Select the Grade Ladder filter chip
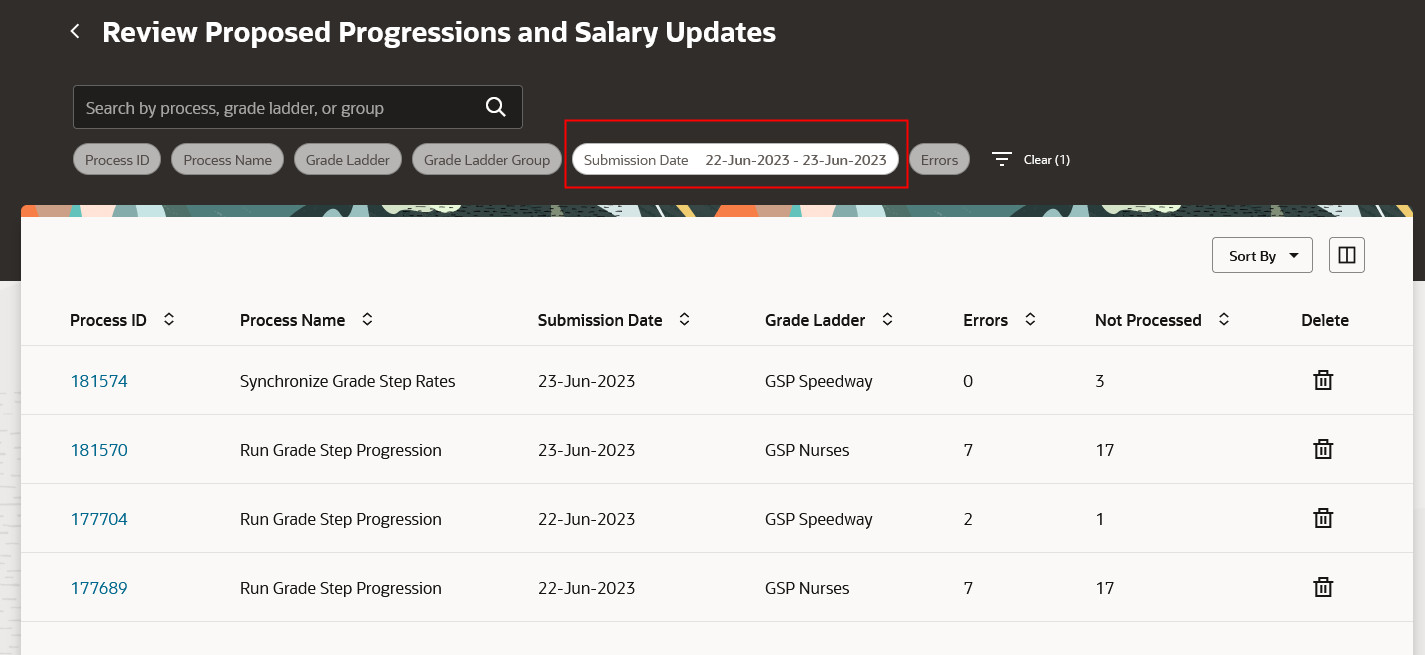The height and width of the screenshot is (655, 1425). [348, 160]
